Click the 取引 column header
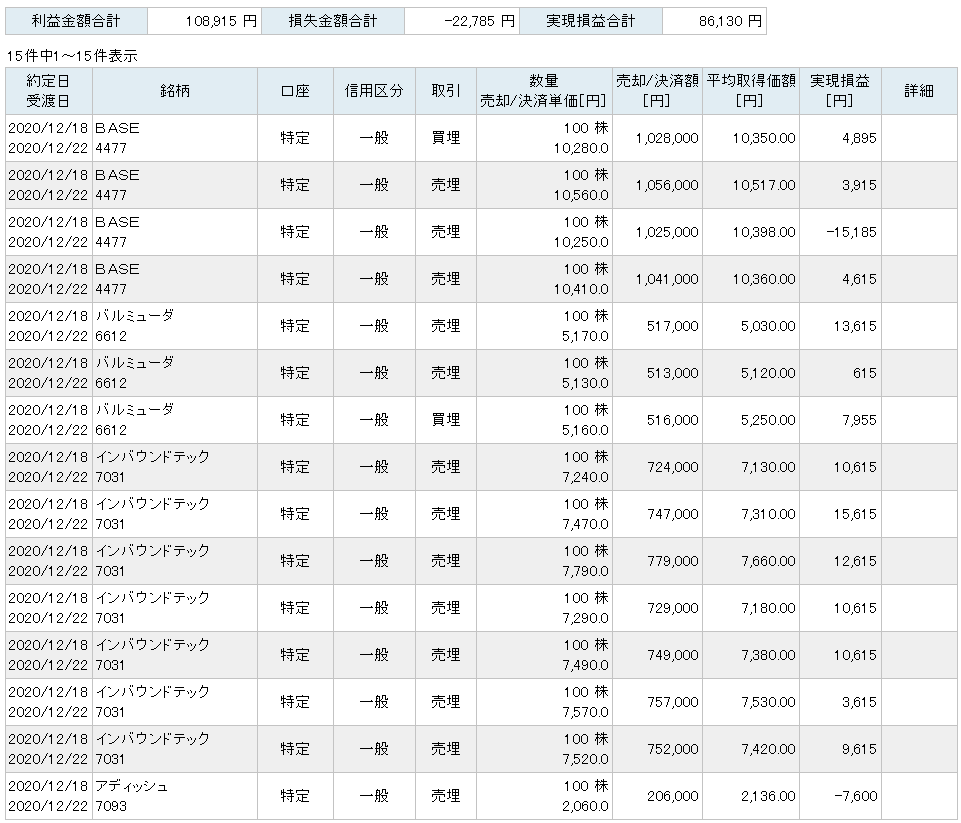This screenshot has width=961, height=823. (x=446, y=91)
